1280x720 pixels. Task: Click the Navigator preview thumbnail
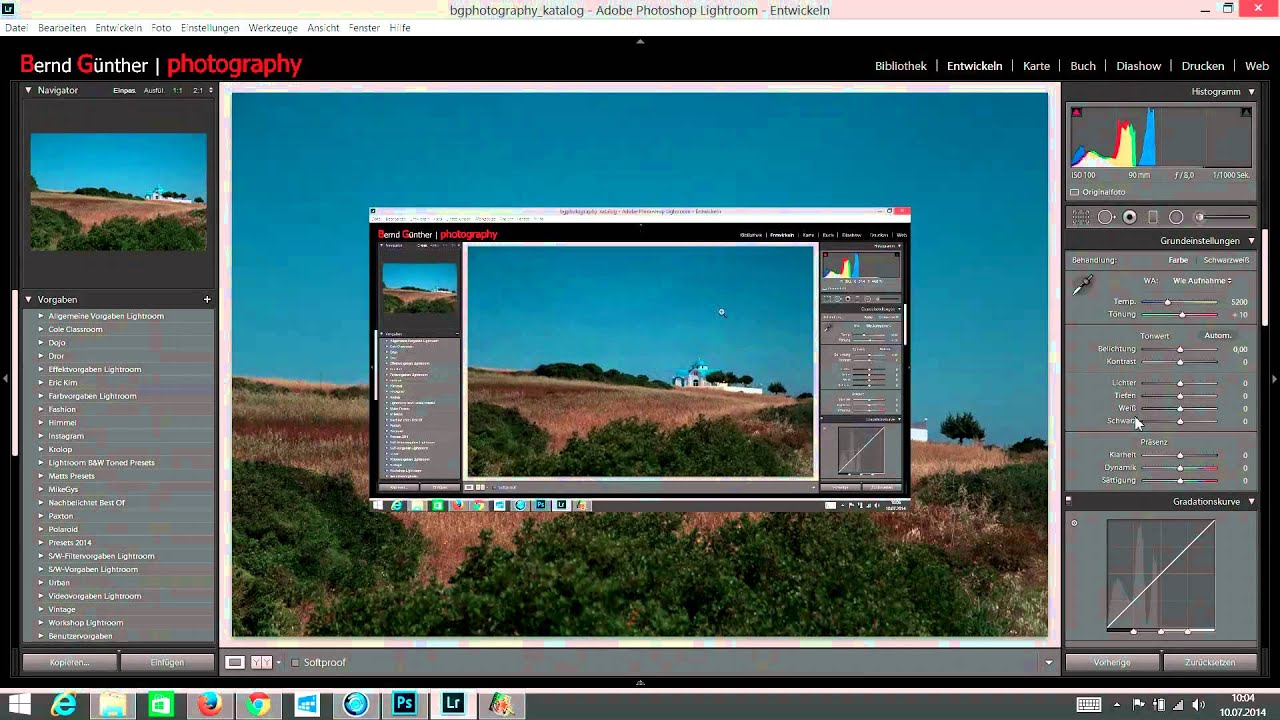118,192
